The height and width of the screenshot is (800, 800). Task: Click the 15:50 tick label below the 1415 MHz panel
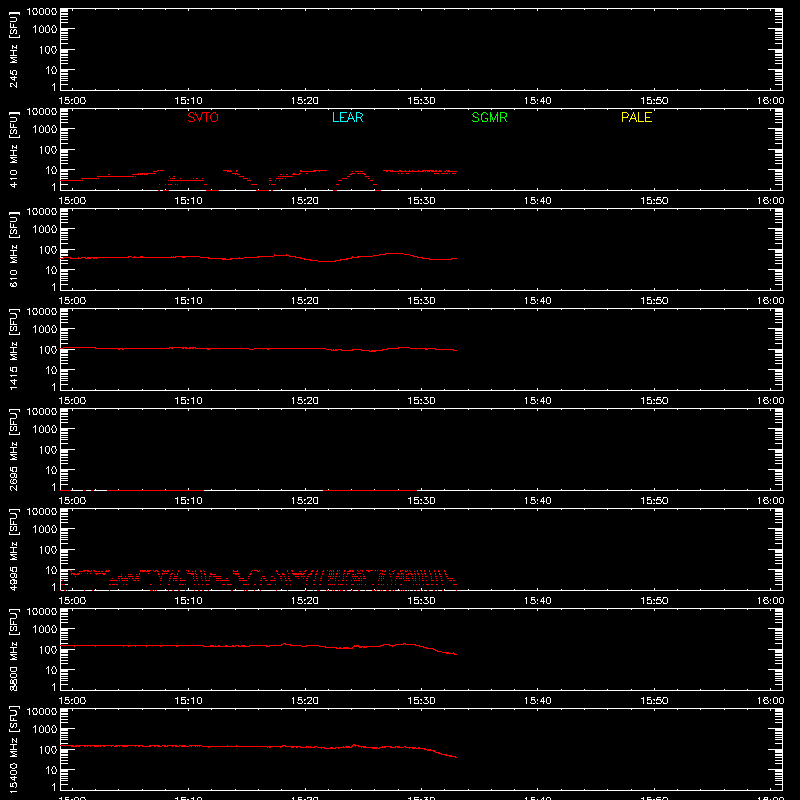(654, 401)
